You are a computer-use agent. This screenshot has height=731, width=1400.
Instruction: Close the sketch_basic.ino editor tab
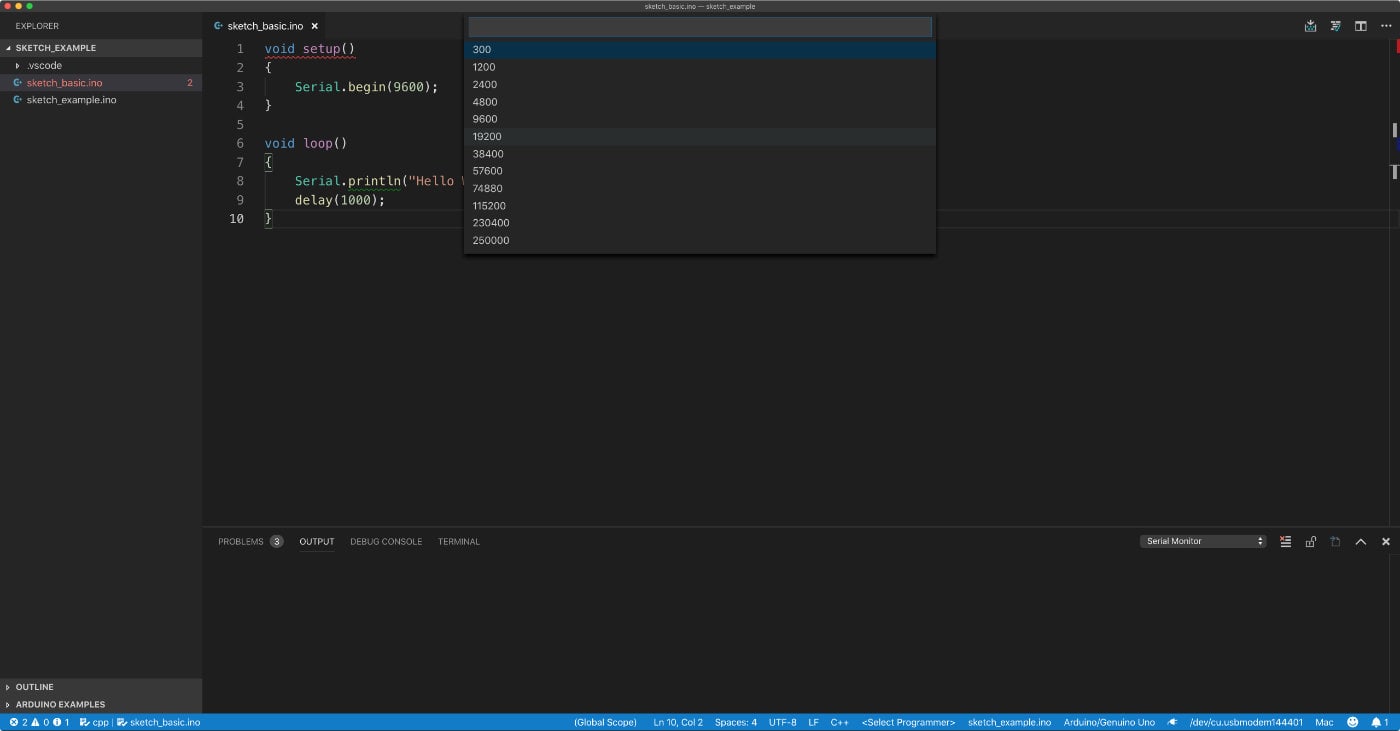(314, 26)
